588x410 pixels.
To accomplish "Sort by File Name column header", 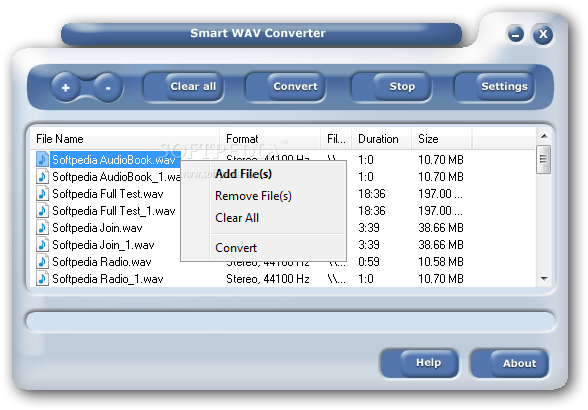I will tap(125, 139).
